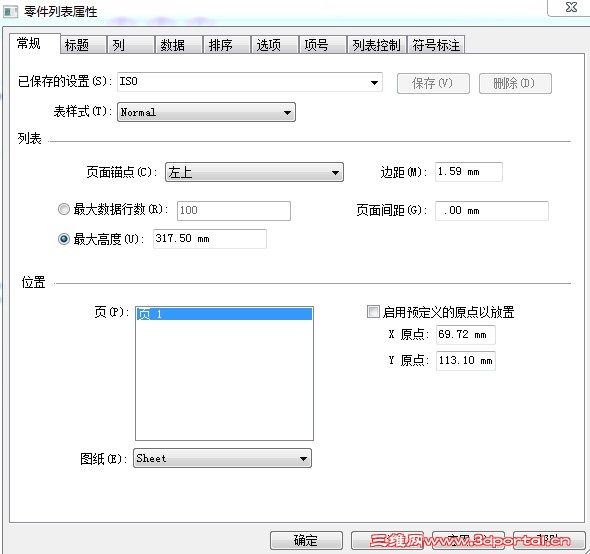Click the X 原点 69.72 mm field
The width and height of the screenshot is (590, 554).
click(465, 335)
